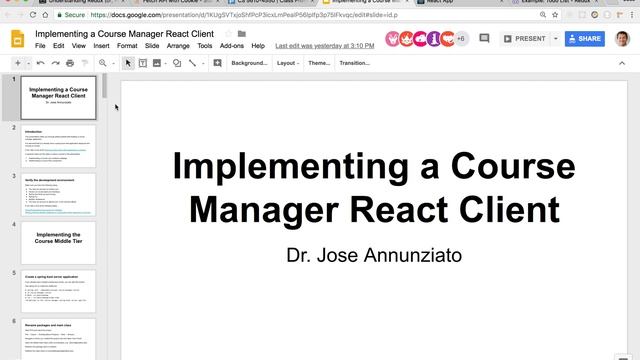Viewport: 640px width, 360px height.
Task: Open last edit revision history link
Action: [324, 46]
